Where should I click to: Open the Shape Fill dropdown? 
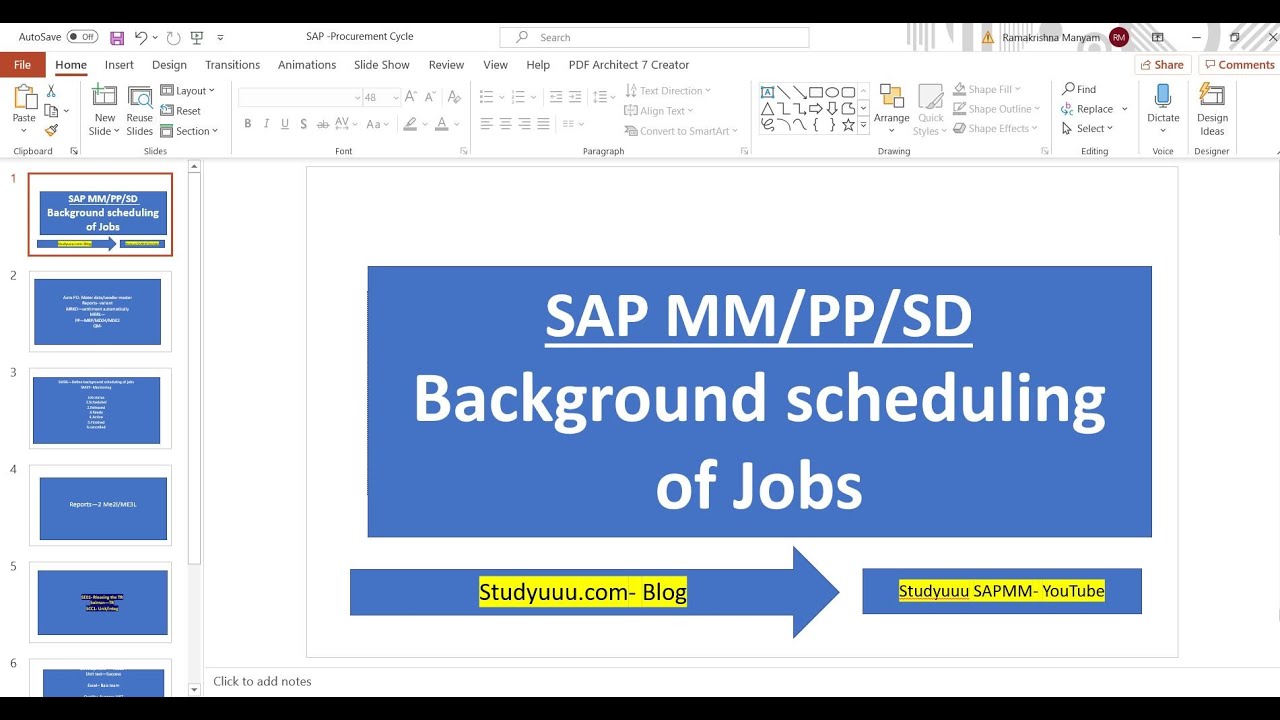pyautogui.click(x=987, y=90)
